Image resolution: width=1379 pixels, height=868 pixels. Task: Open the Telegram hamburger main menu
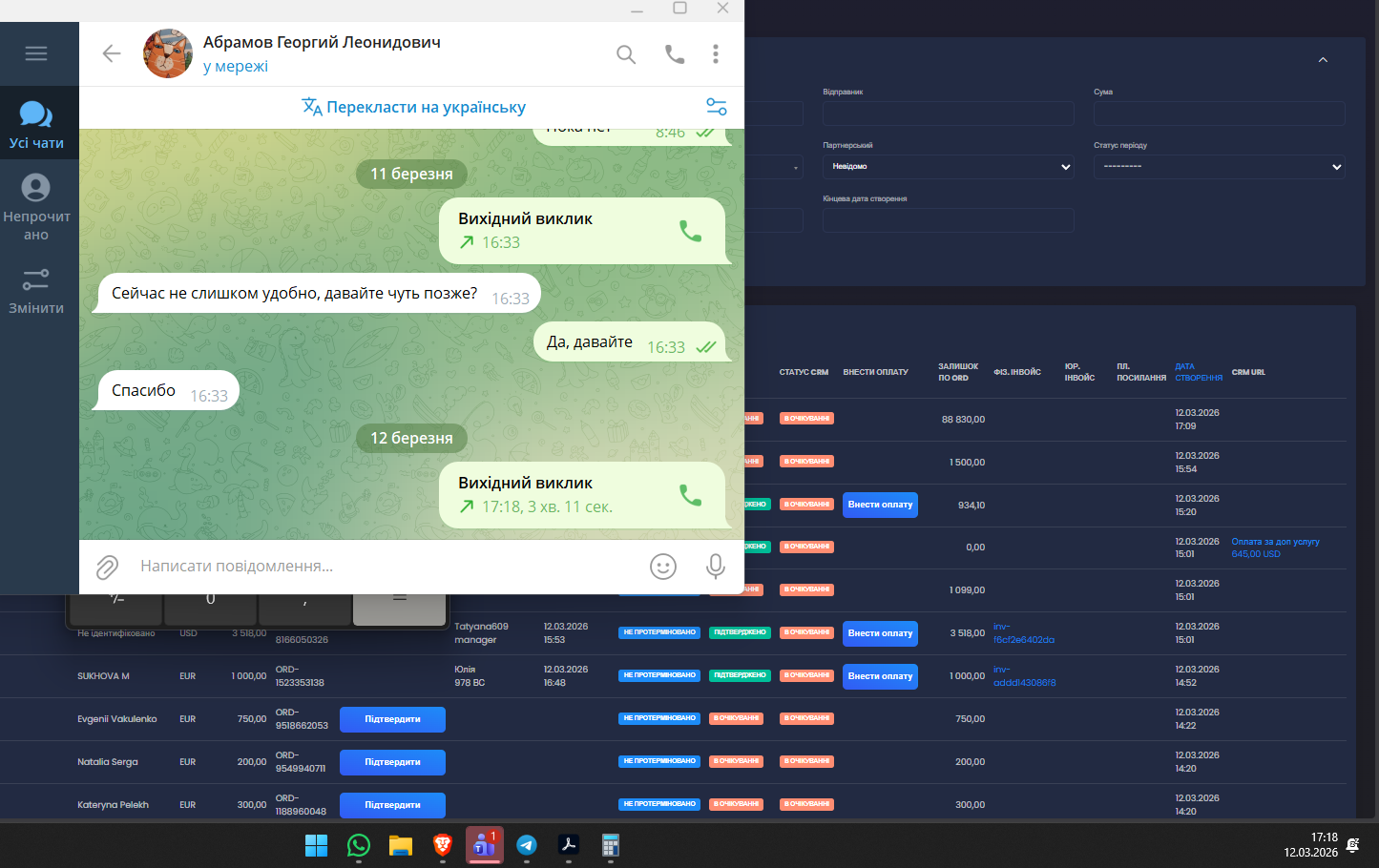36,53
